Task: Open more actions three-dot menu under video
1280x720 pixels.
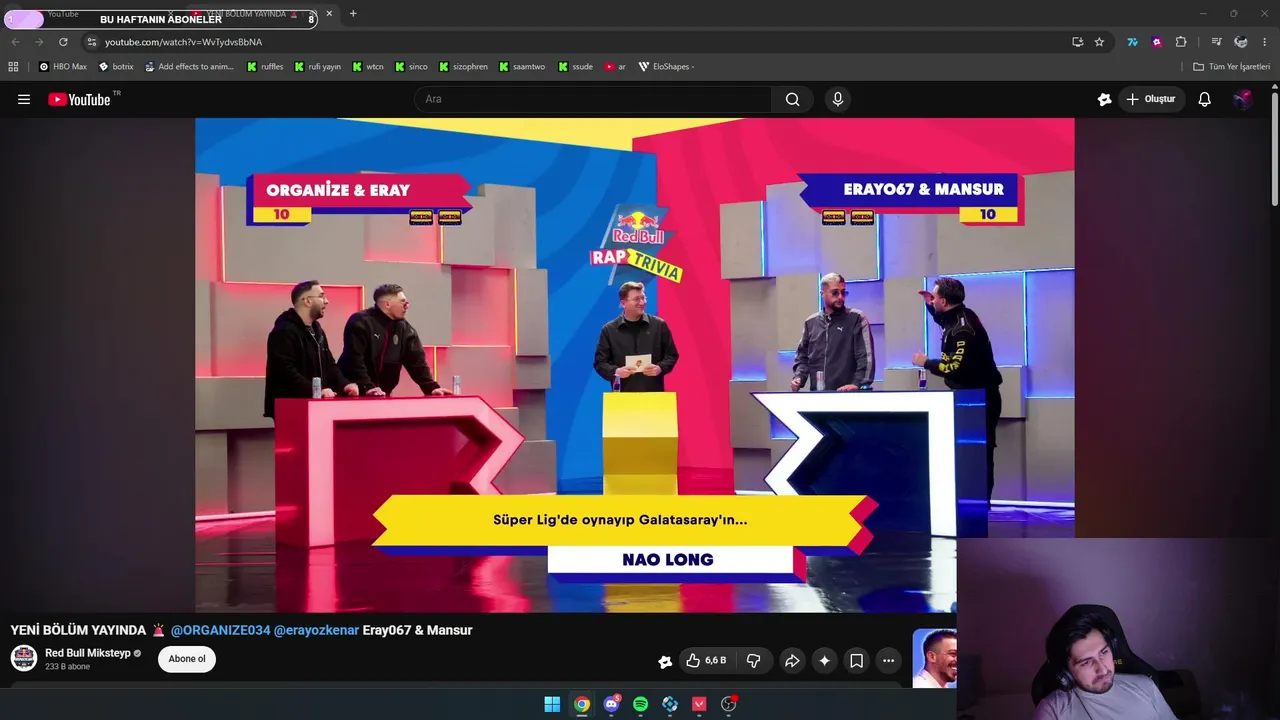Action: click(x=888, y=661)
